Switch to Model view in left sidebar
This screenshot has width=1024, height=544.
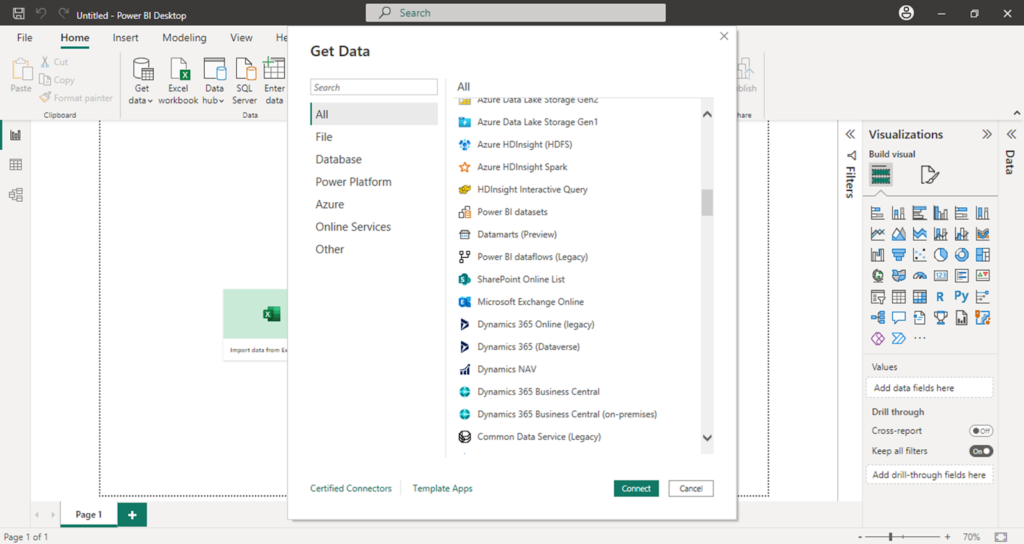coord(16,195)
